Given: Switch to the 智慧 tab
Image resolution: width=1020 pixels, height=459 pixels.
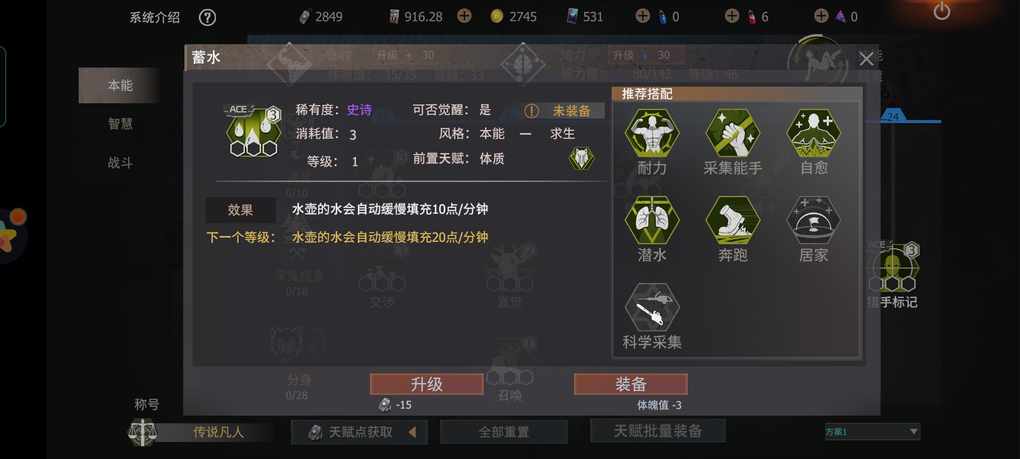Looking at the screenshot, I should pyautogui.click(x=120, y=124).
